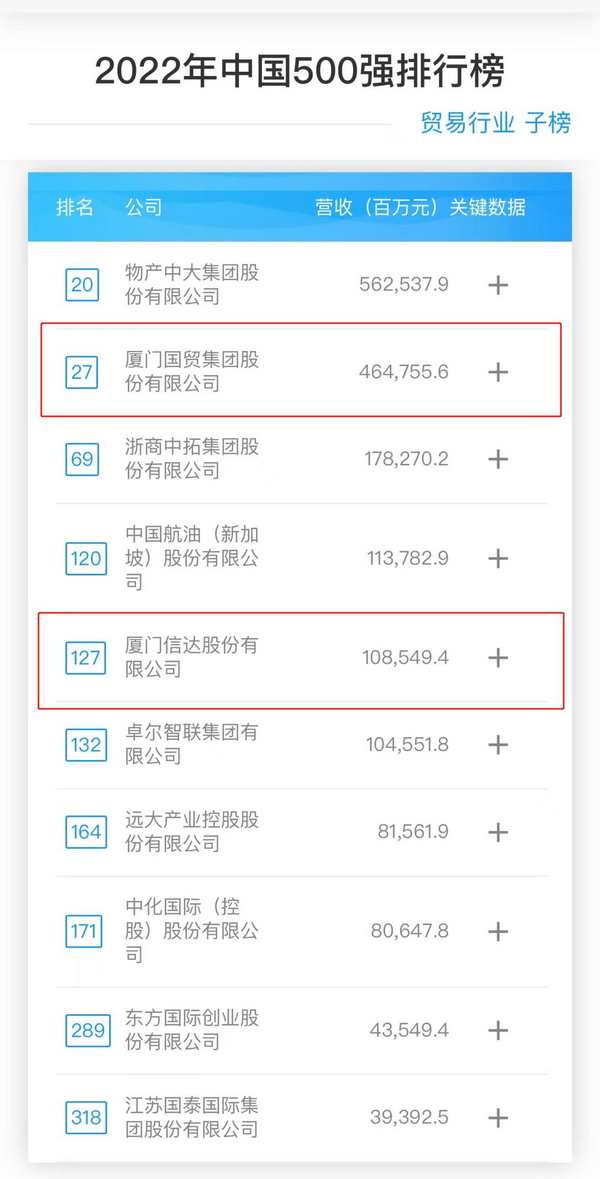Click the 排名 column header

[x=75, y=208]
